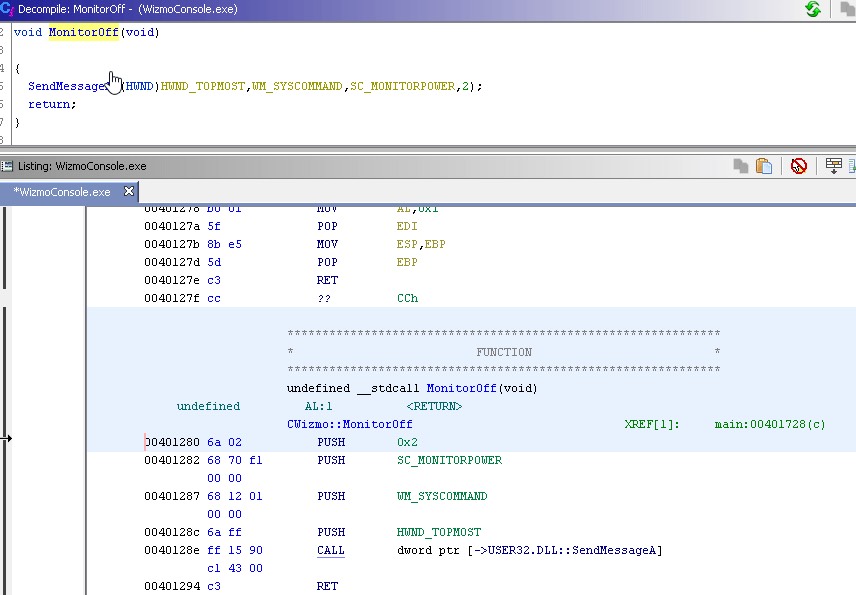Click the Listing panel icon beside the title
Viewport: 856px width, 595px height.
click(x=7, y=166)
